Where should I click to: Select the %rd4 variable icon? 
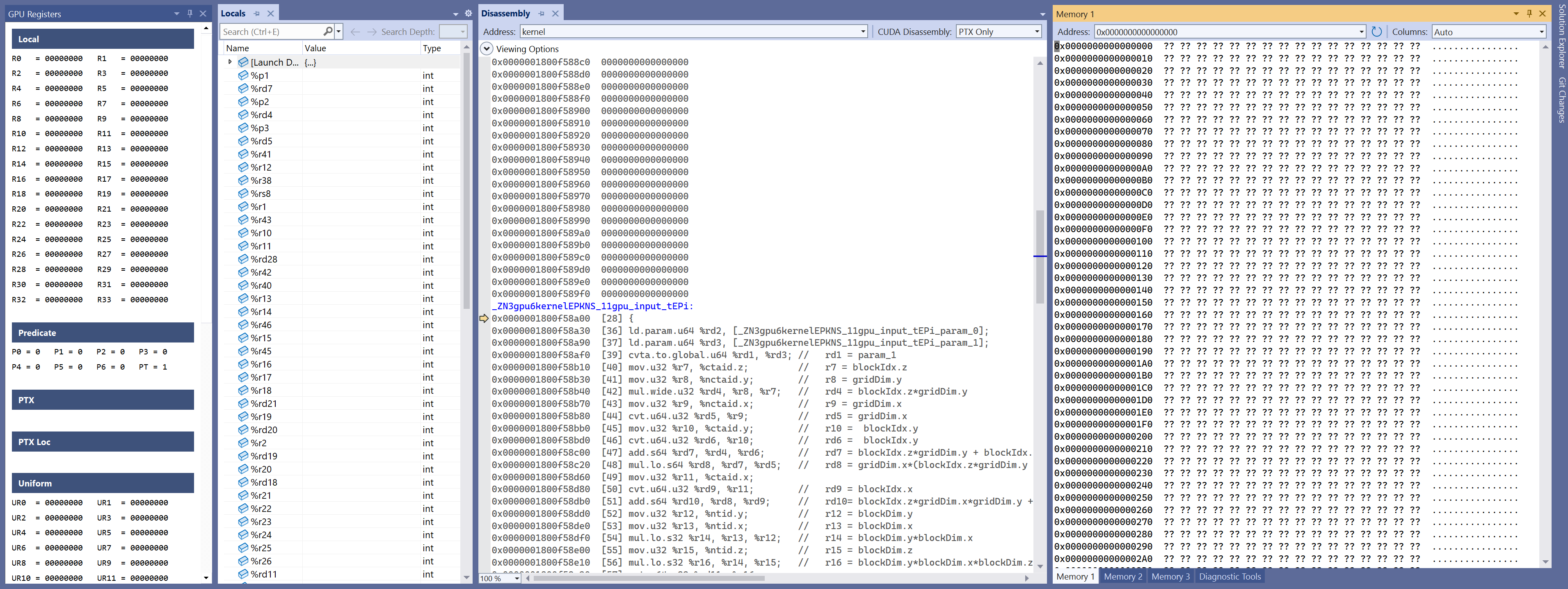click(243, 114)
